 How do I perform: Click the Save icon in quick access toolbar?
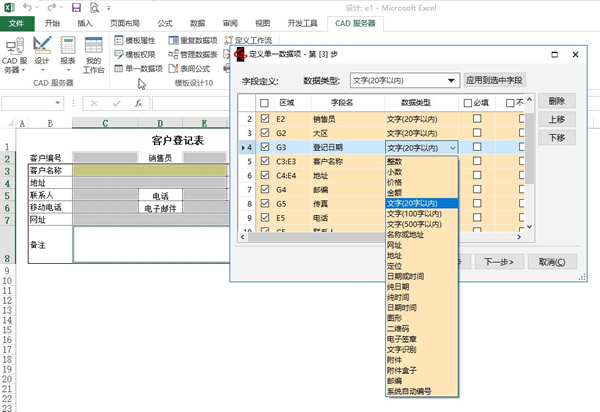click(76, 6)
